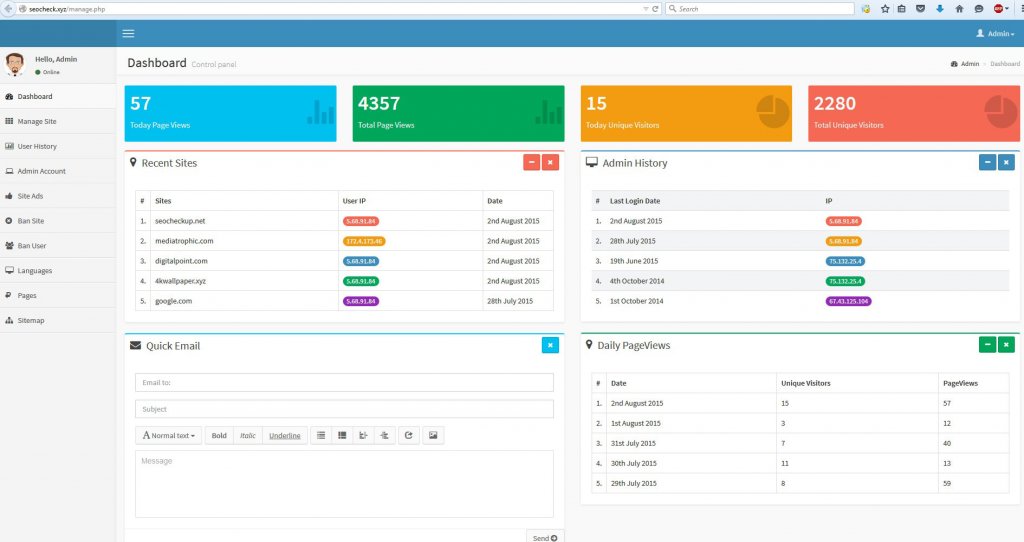Open Manage Site in the sidebar
Screen dimensions: 1024x542
tap(37, 121)
